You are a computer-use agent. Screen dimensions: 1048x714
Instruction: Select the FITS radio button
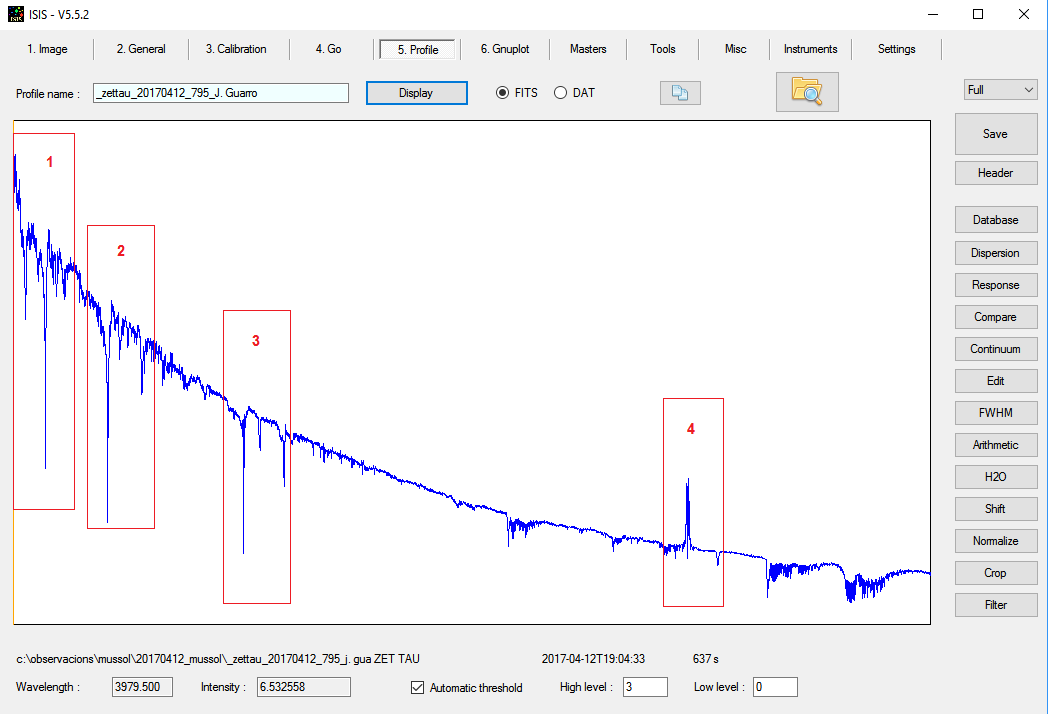tap(503, 93)
